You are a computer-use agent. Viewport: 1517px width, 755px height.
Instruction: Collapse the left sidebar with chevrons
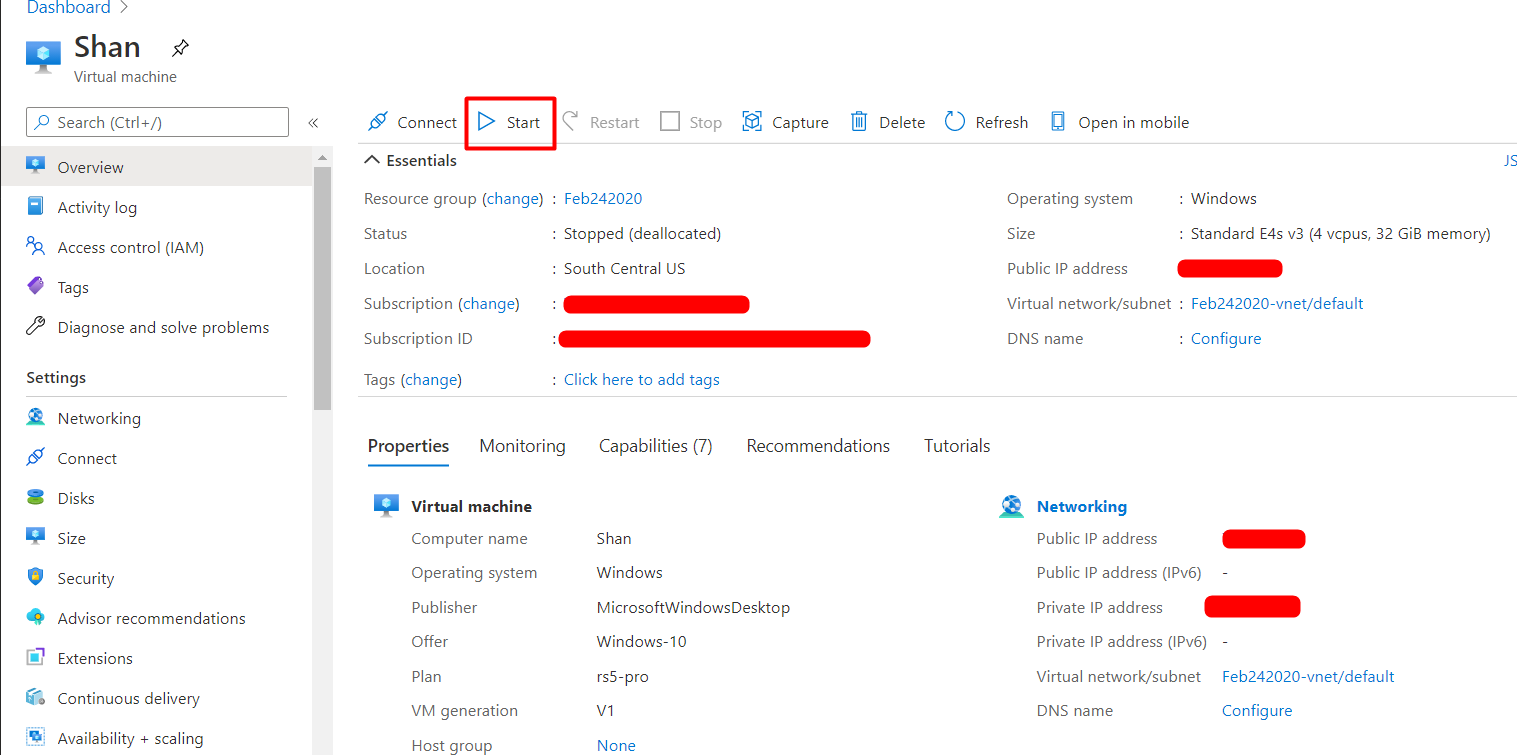313,123
